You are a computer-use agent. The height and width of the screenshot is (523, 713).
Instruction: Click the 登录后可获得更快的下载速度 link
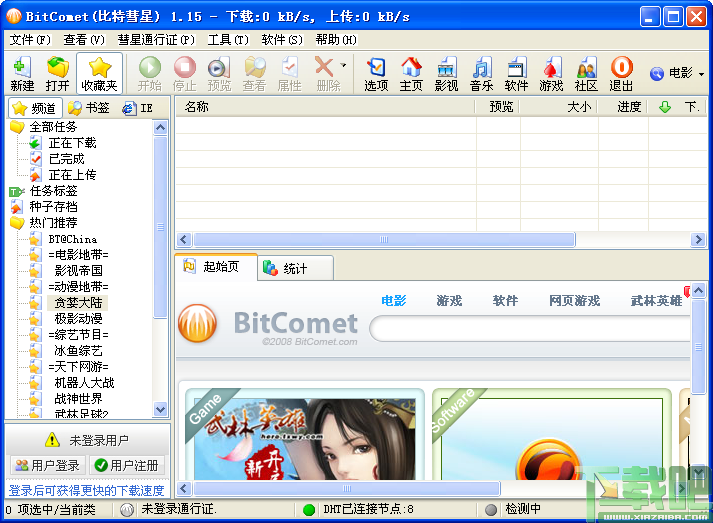click(x=86, y=490)
